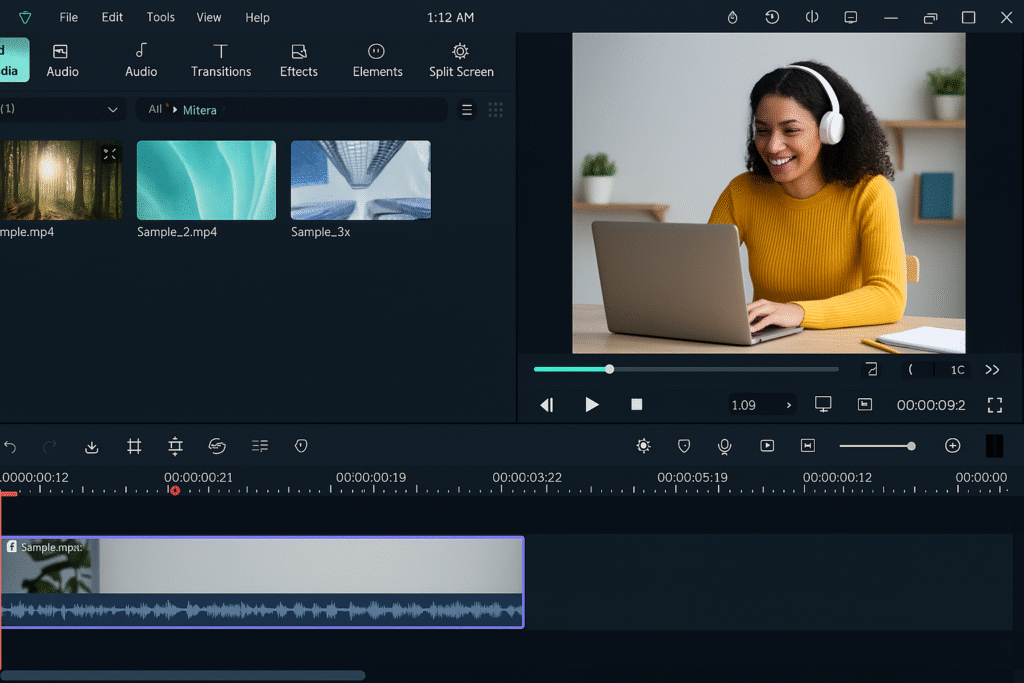The height and width of the screenshot is (683, 1024).
Task: Click the clip audio waveform
Action: click(262, 611)
